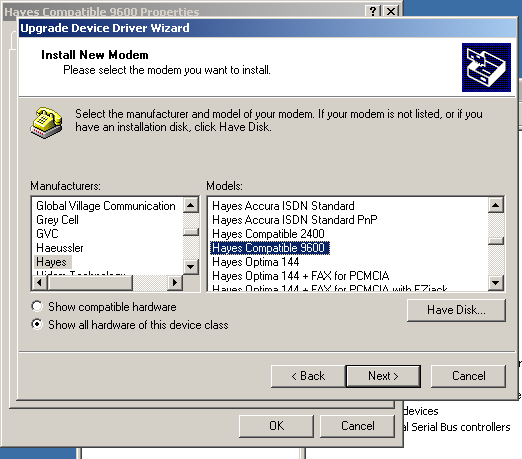Choose Global Village Communication manufacturer
Image resolution: width=522 pixels, height=459 pixels.
coord(106,206)
